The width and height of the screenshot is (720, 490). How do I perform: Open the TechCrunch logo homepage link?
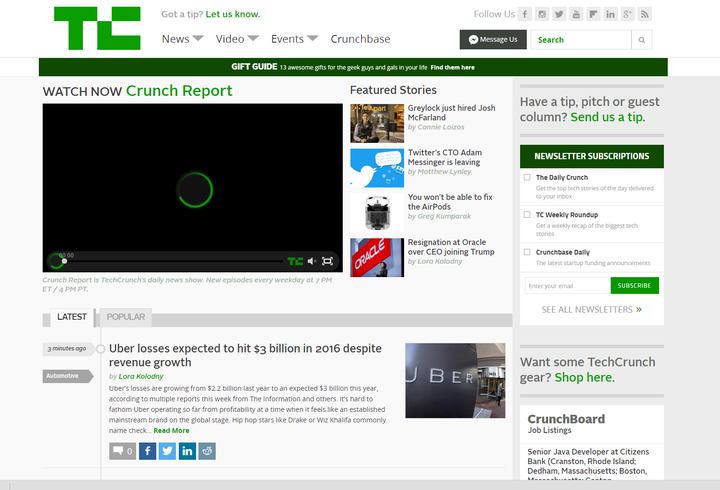coord(97,28)
